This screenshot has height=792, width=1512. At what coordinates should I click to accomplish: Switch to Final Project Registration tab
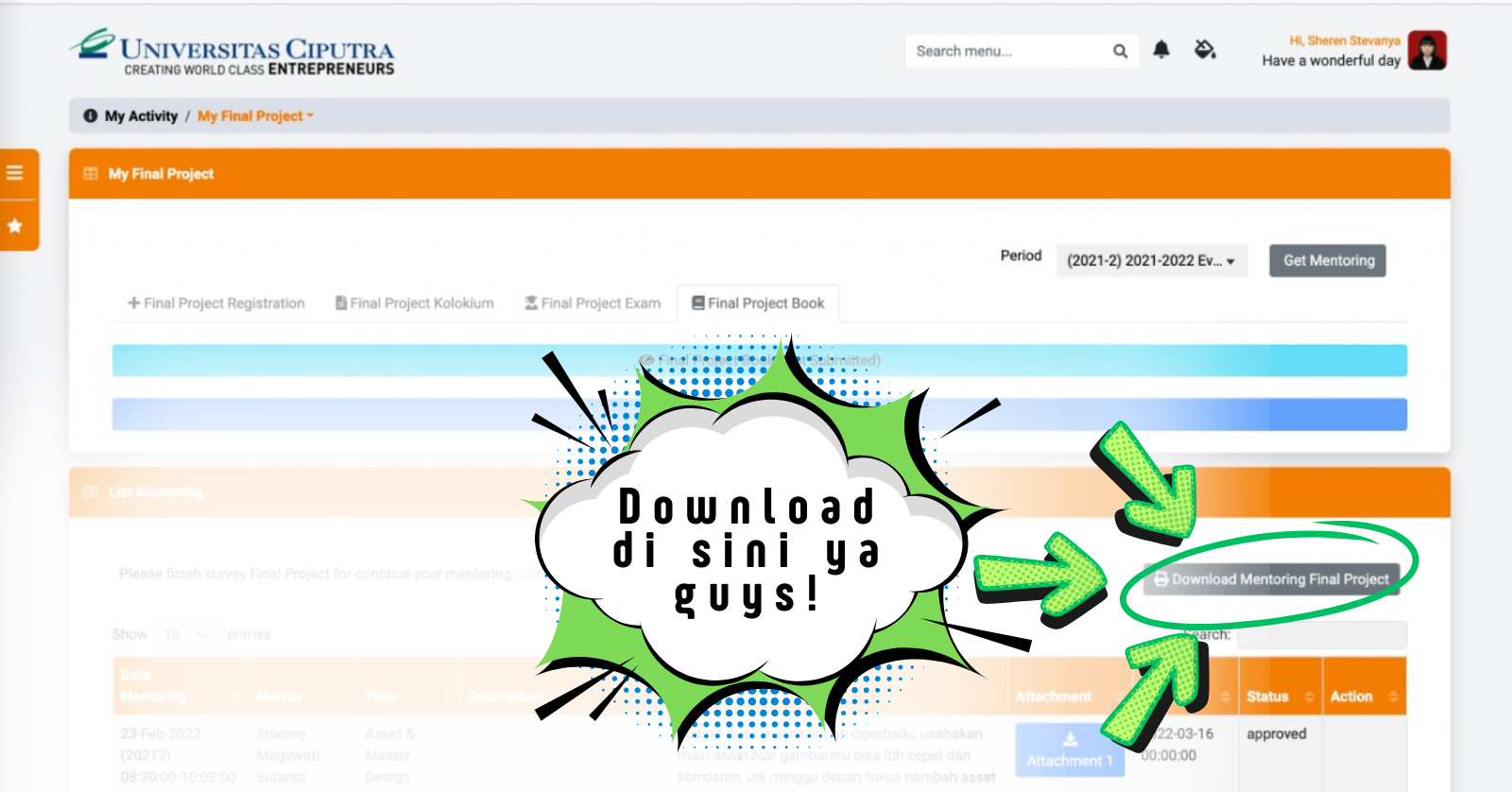pyautogui.click(x=216, y=303)
